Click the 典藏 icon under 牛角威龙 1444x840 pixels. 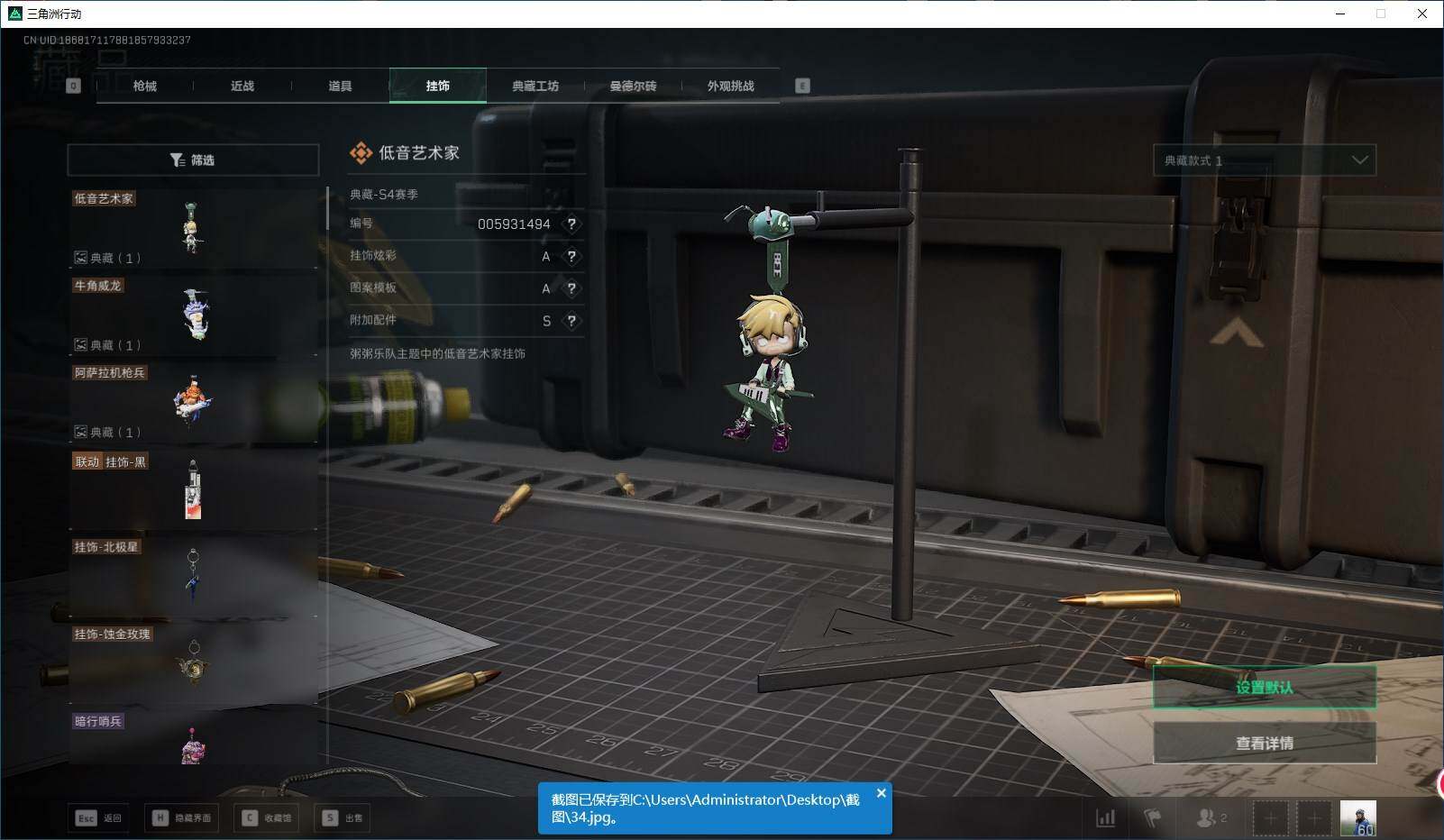pos(80,345)
